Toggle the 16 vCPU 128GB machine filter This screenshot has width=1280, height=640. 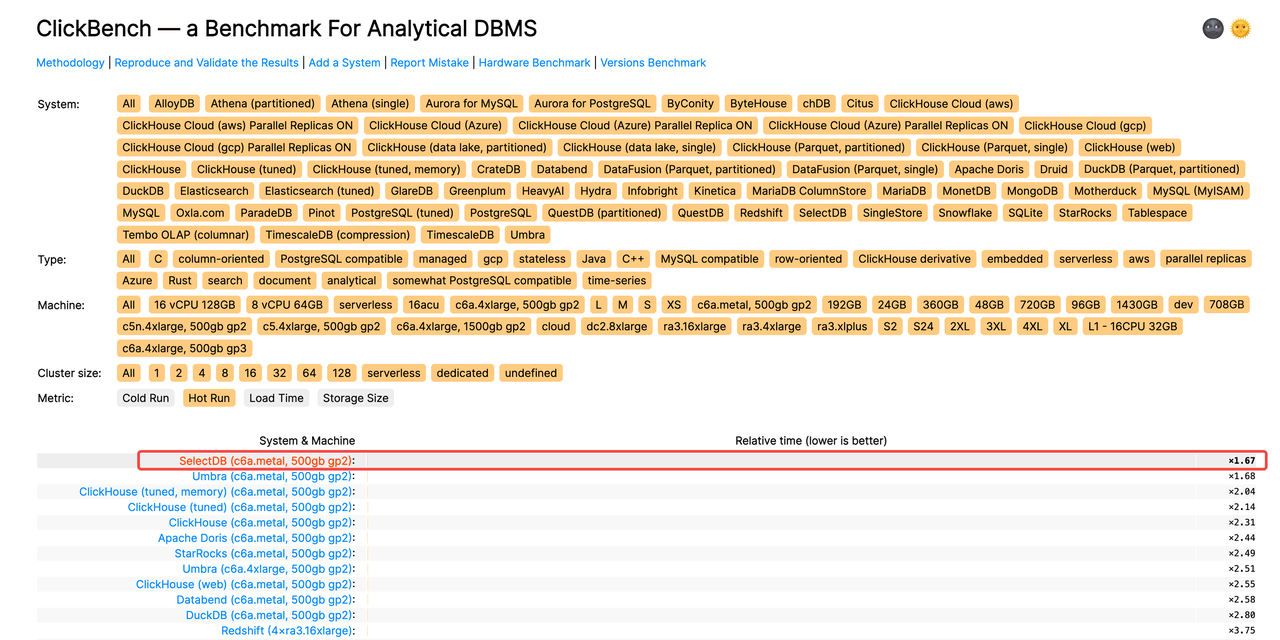(195, 306)
